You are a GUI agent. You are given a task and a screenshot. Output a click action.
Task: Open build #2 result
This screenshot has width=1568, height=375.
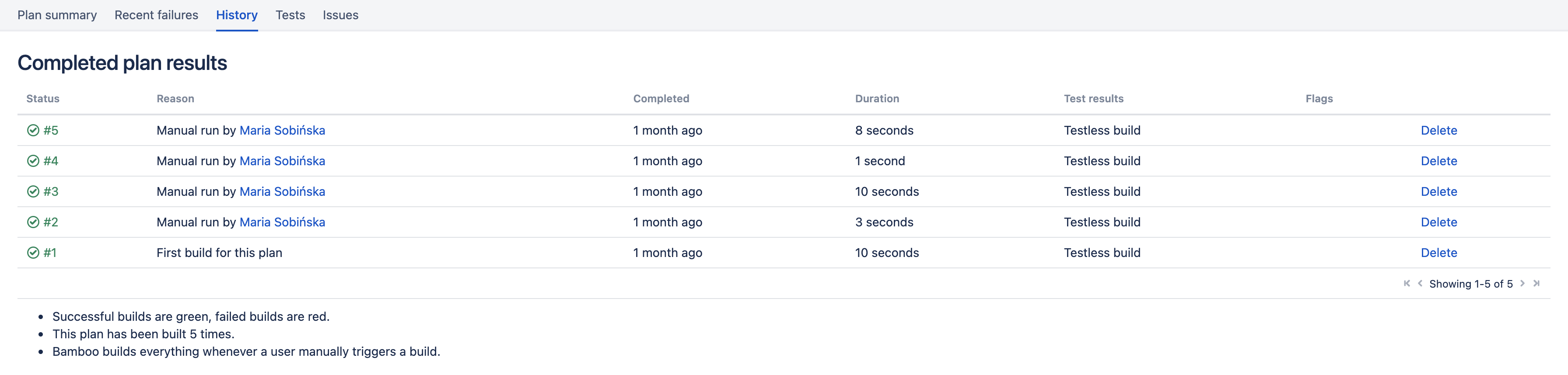tap(50, 222)
